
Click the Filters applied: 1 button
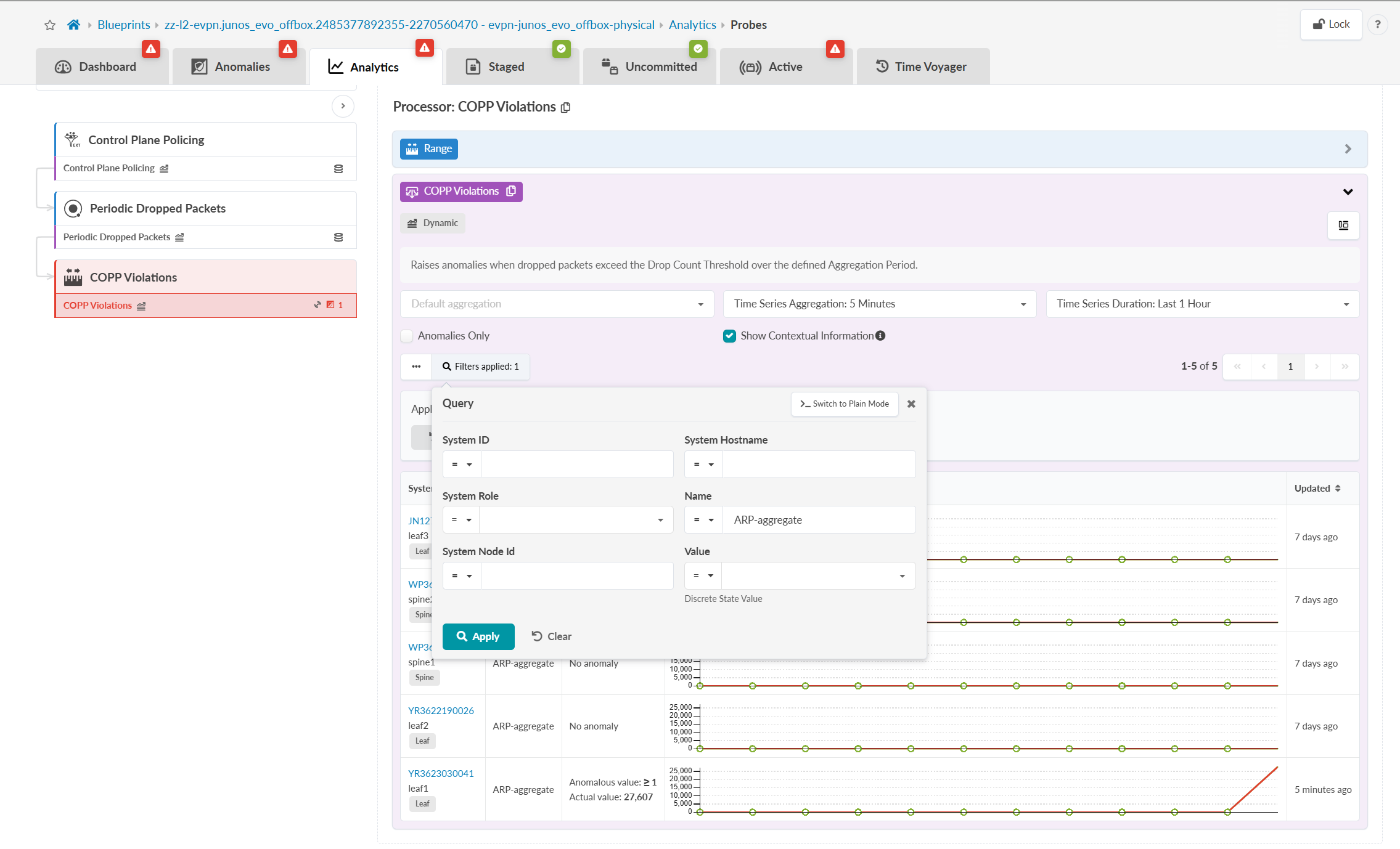click(x=481, y=367)
